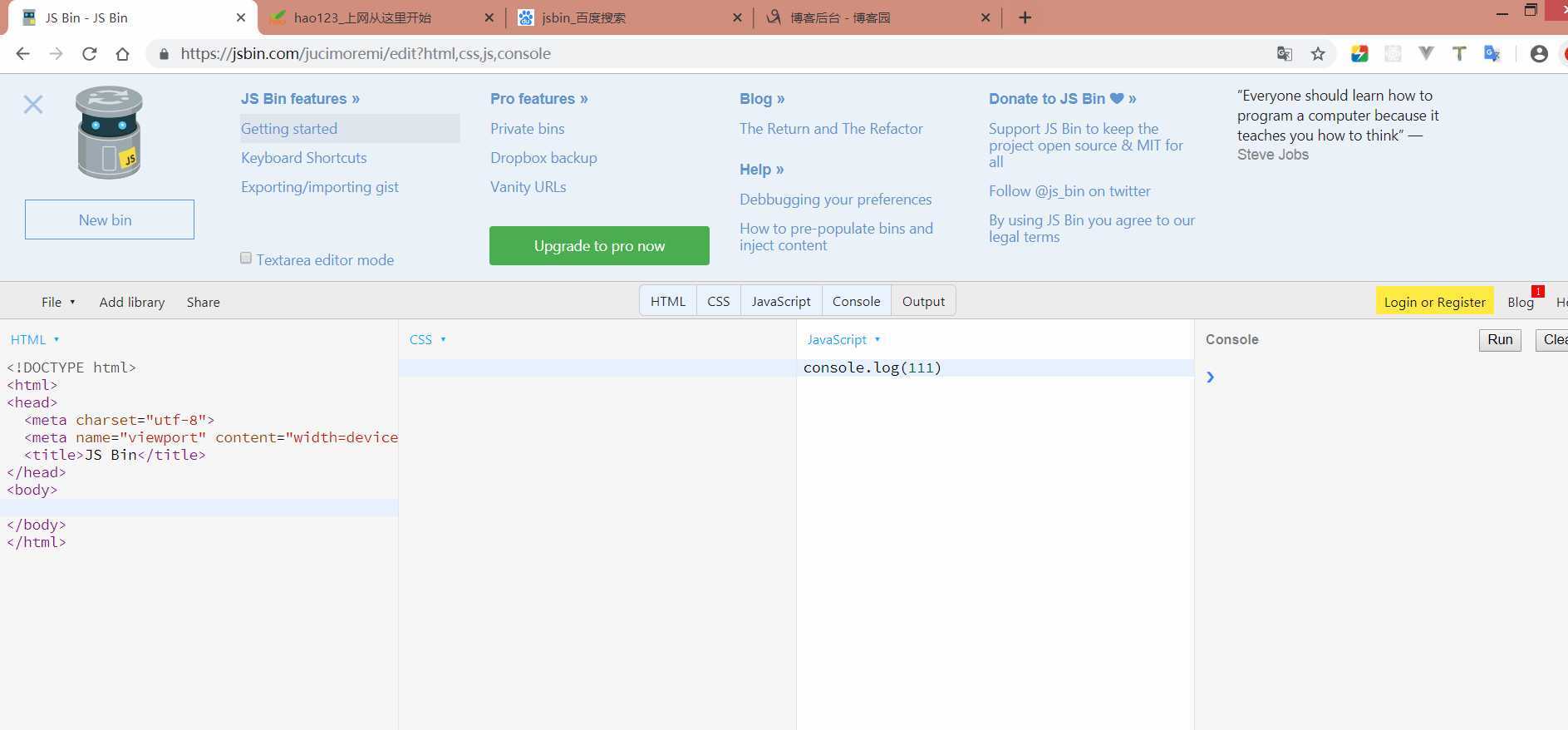Open the Dropbox backup link

point(543,158)
